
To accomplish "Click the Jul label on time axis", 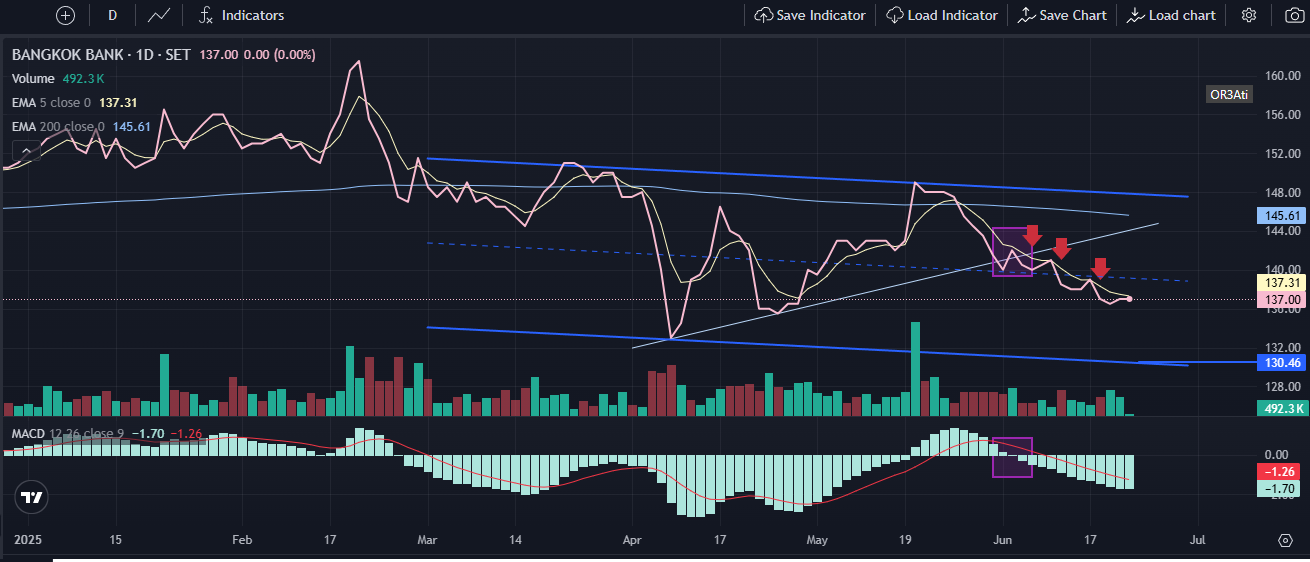I will point(1197,539).
